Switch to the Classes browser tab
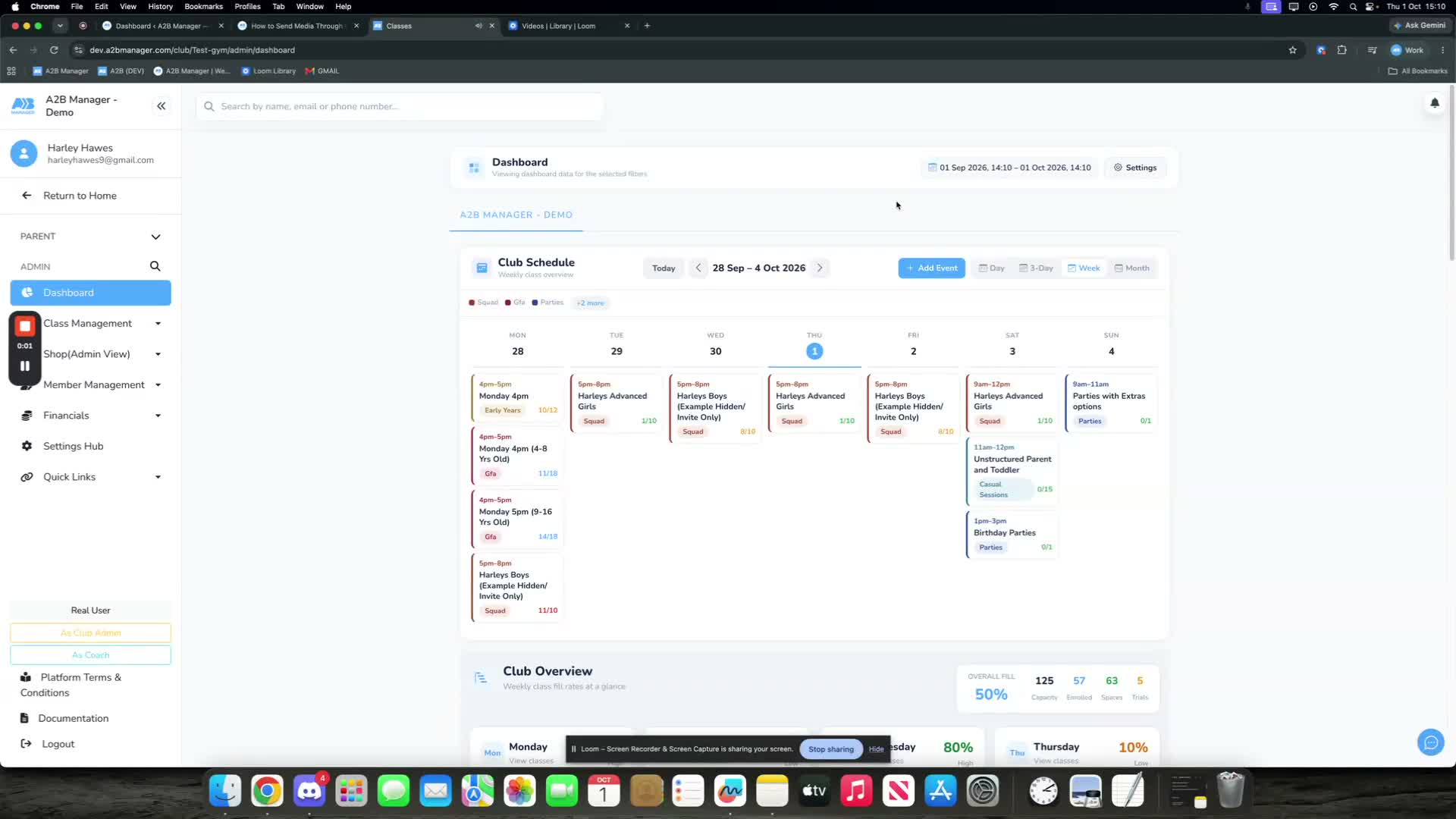The image size is (1456, 819). coord(432,26)
